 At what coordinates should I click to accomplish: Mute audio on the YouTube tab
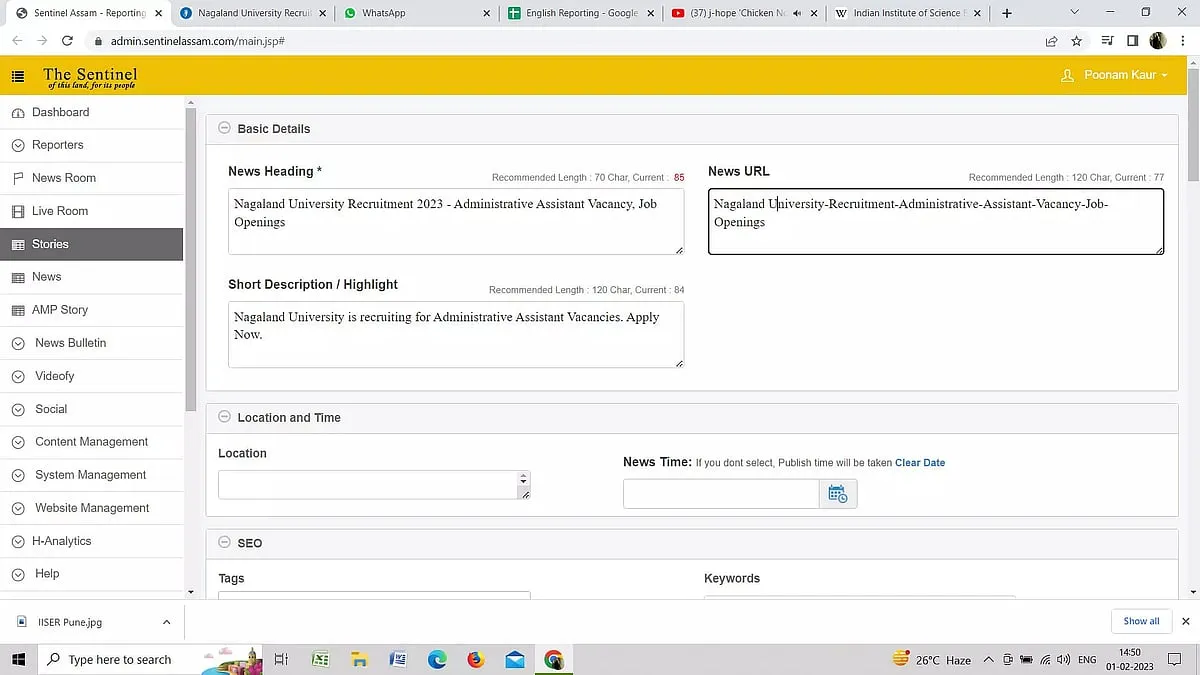(x=795, y=13)
